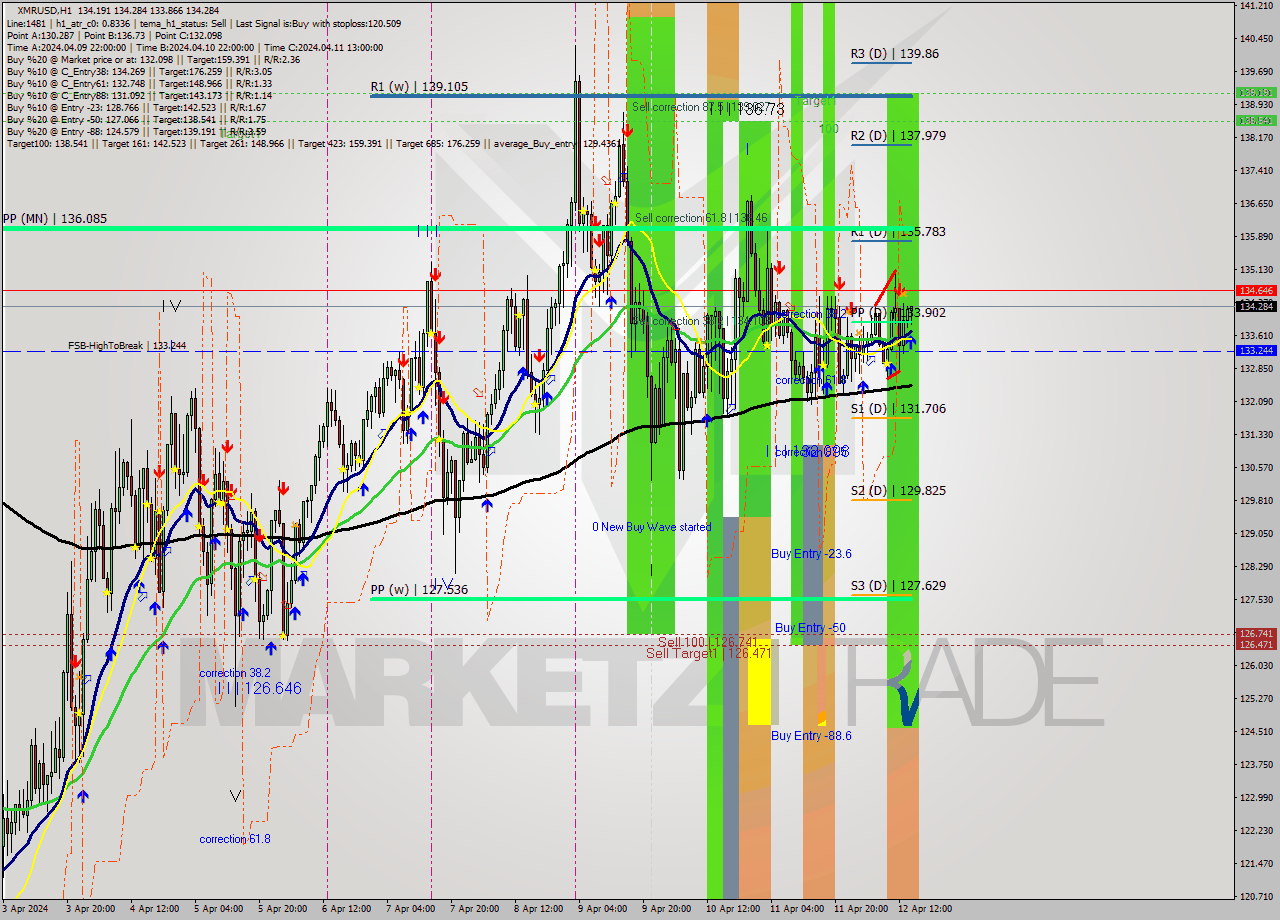The height and width of the screenshot is (920, 1280).
Task: Click the '8 Apr 12:00' time axis label
Action: 539,909
